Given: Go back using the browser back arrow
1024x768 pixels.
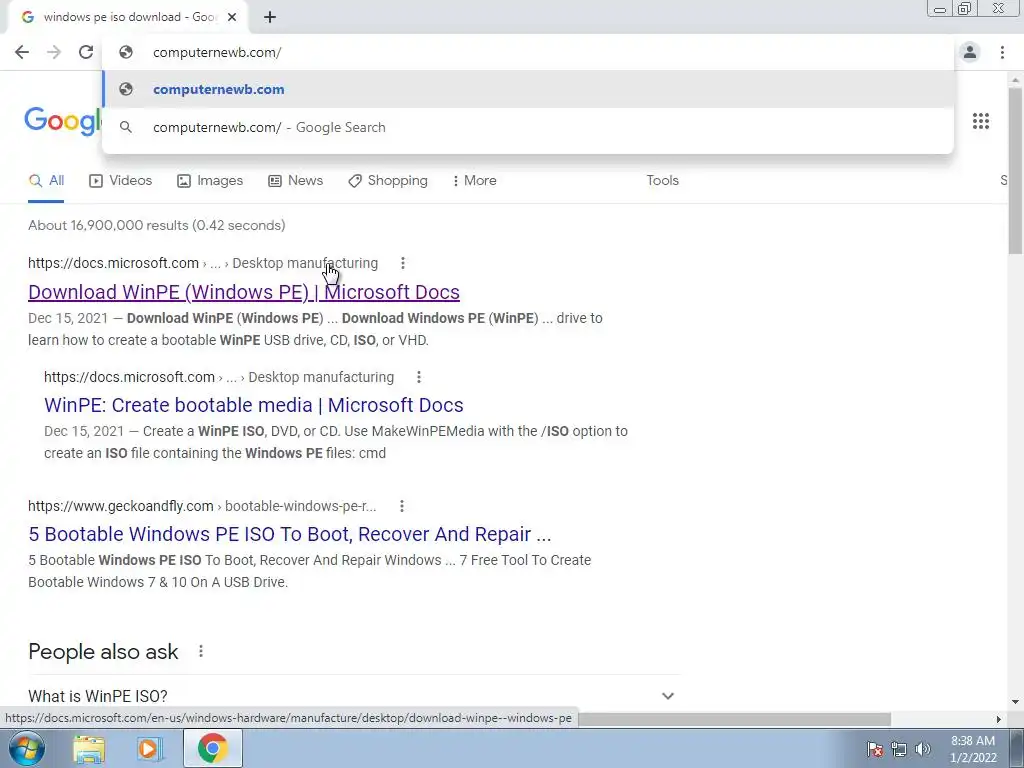Looking at the screenshot, I should point(22,52).
